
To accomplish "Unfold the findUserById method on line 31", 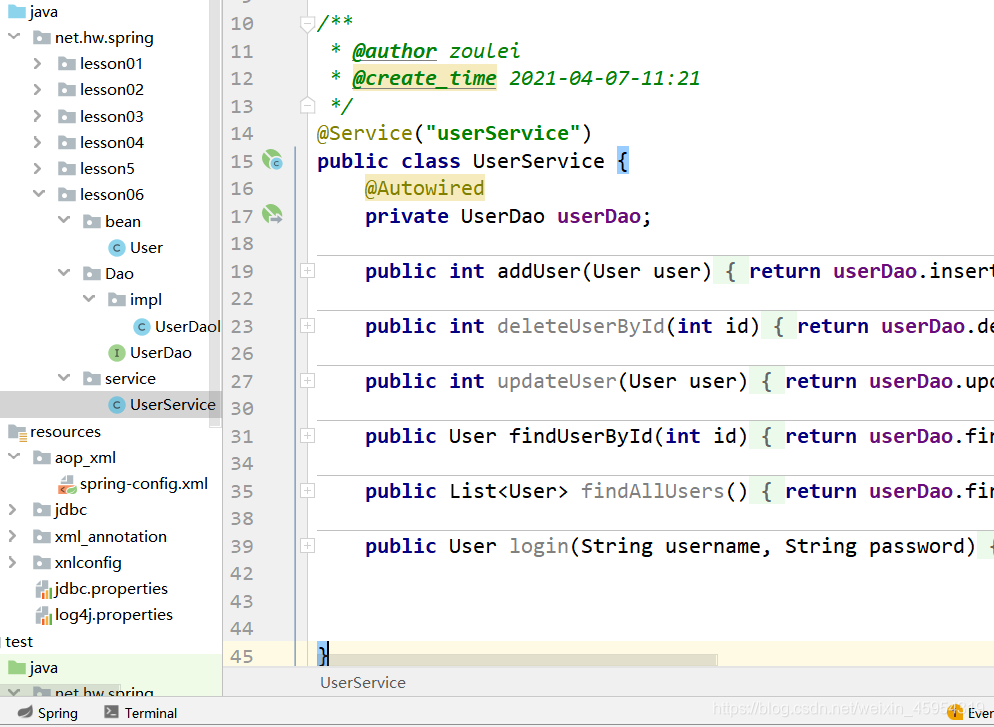I will tap(307, 436).
